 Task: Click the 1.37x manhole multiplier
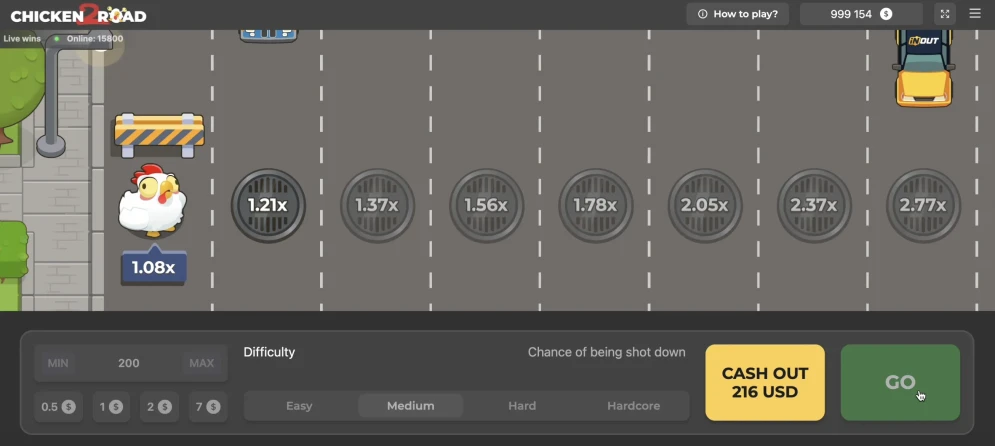[x=377, y=205]
